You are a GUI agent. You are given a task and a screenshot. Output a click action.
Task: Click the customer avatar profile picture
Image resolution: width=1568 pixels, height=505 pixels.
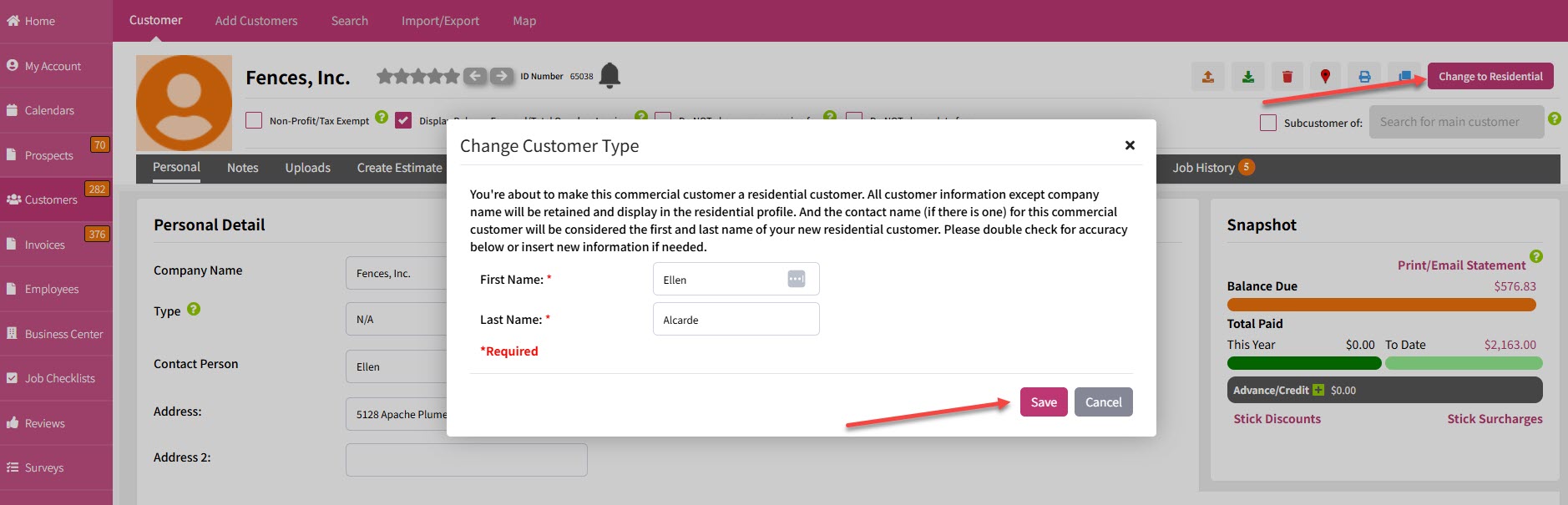tap(184, 103)
